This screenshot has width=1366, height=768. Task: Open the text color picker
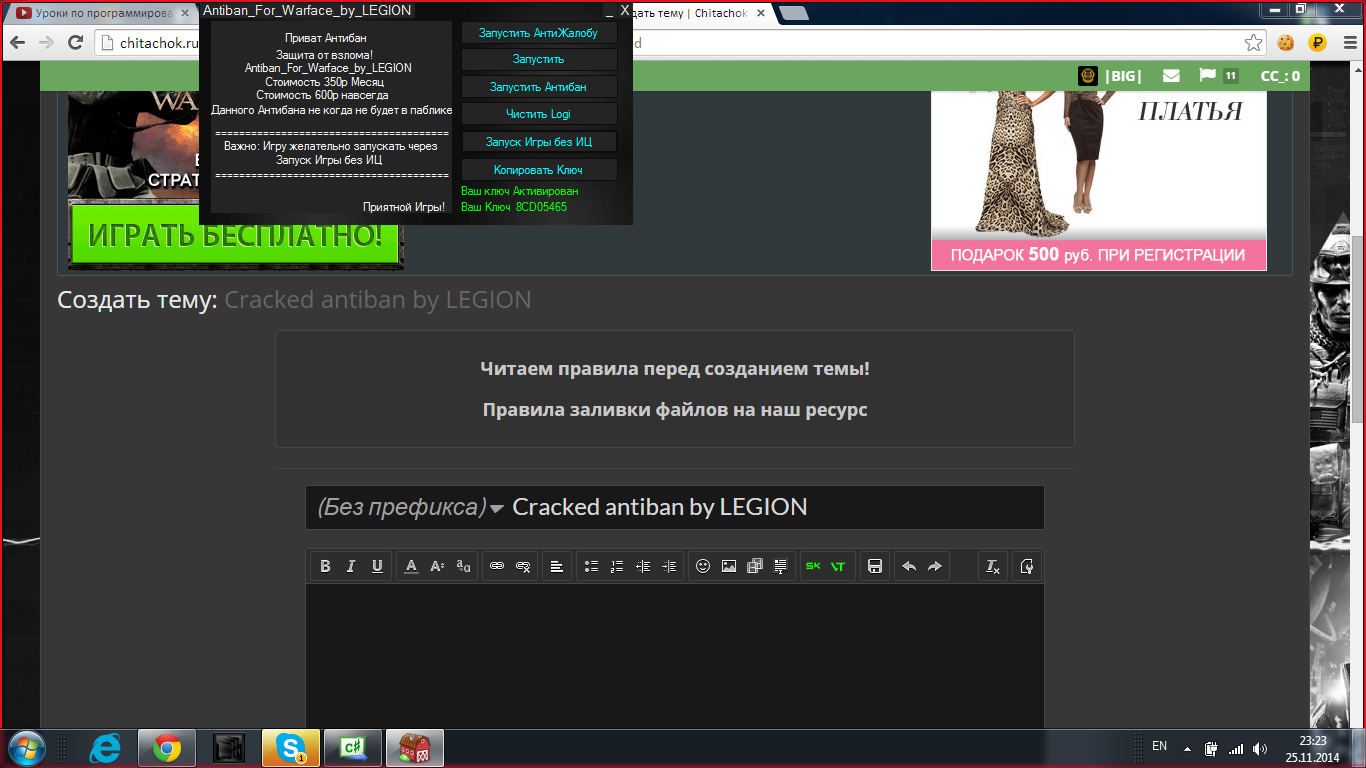coord(411,566)
